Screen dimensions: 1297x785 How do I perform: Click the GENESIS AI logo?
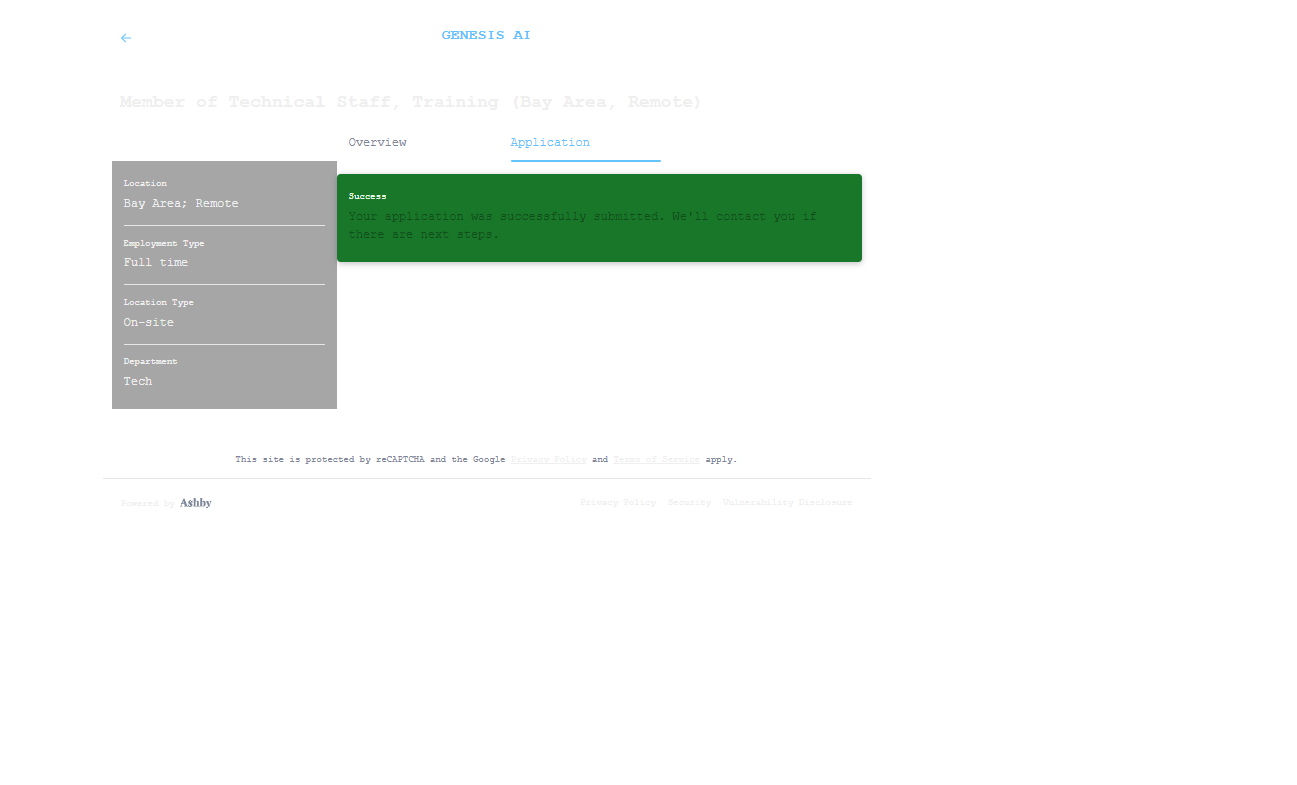486,35
